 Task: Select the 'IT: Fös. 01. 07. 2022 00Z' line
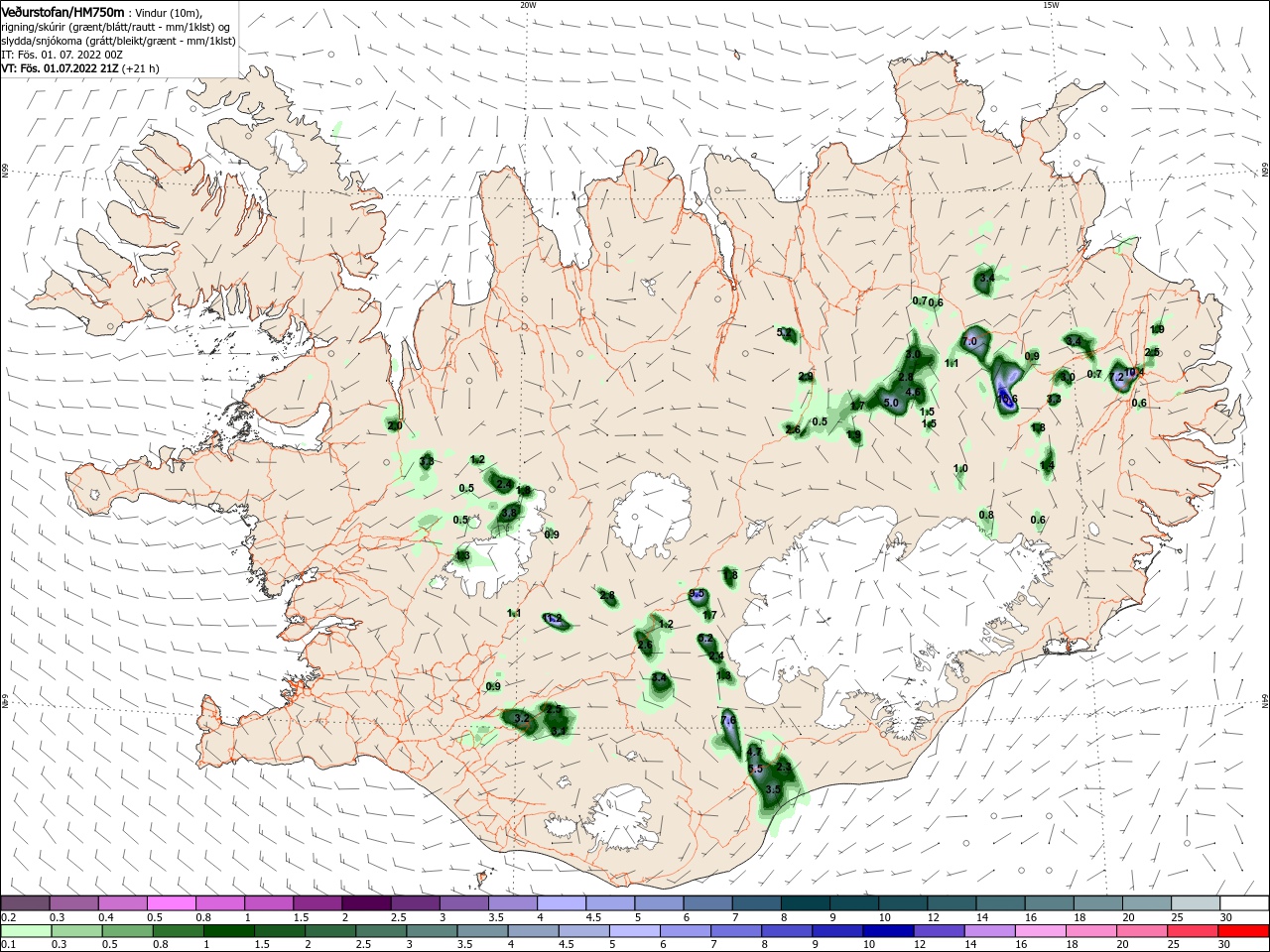61,55
